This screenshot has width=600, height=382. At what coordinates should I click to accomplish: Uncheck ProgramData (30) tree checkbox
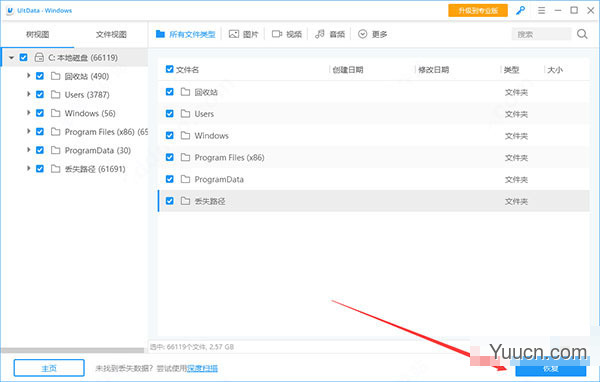[x=40, y=150]
